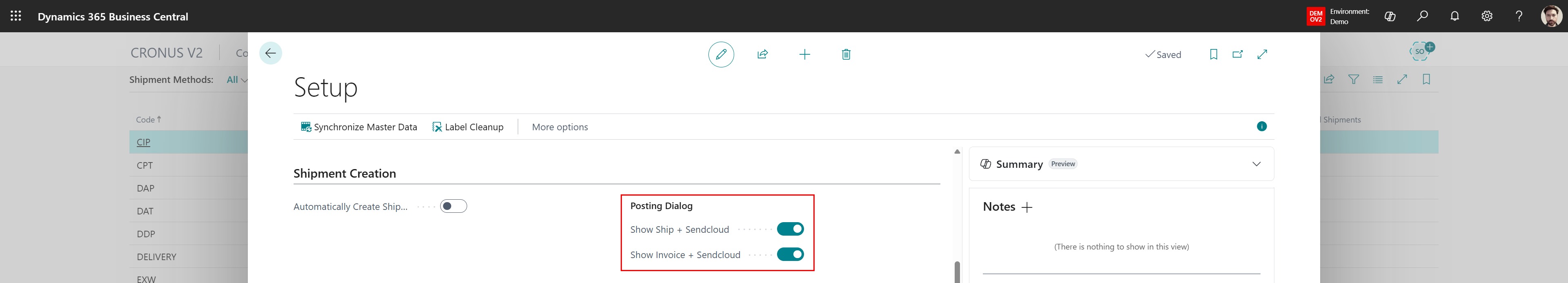Click the Preview badge next to Summary
The width and height of the screenshot is (1568, 283).
click(1063, 164)
